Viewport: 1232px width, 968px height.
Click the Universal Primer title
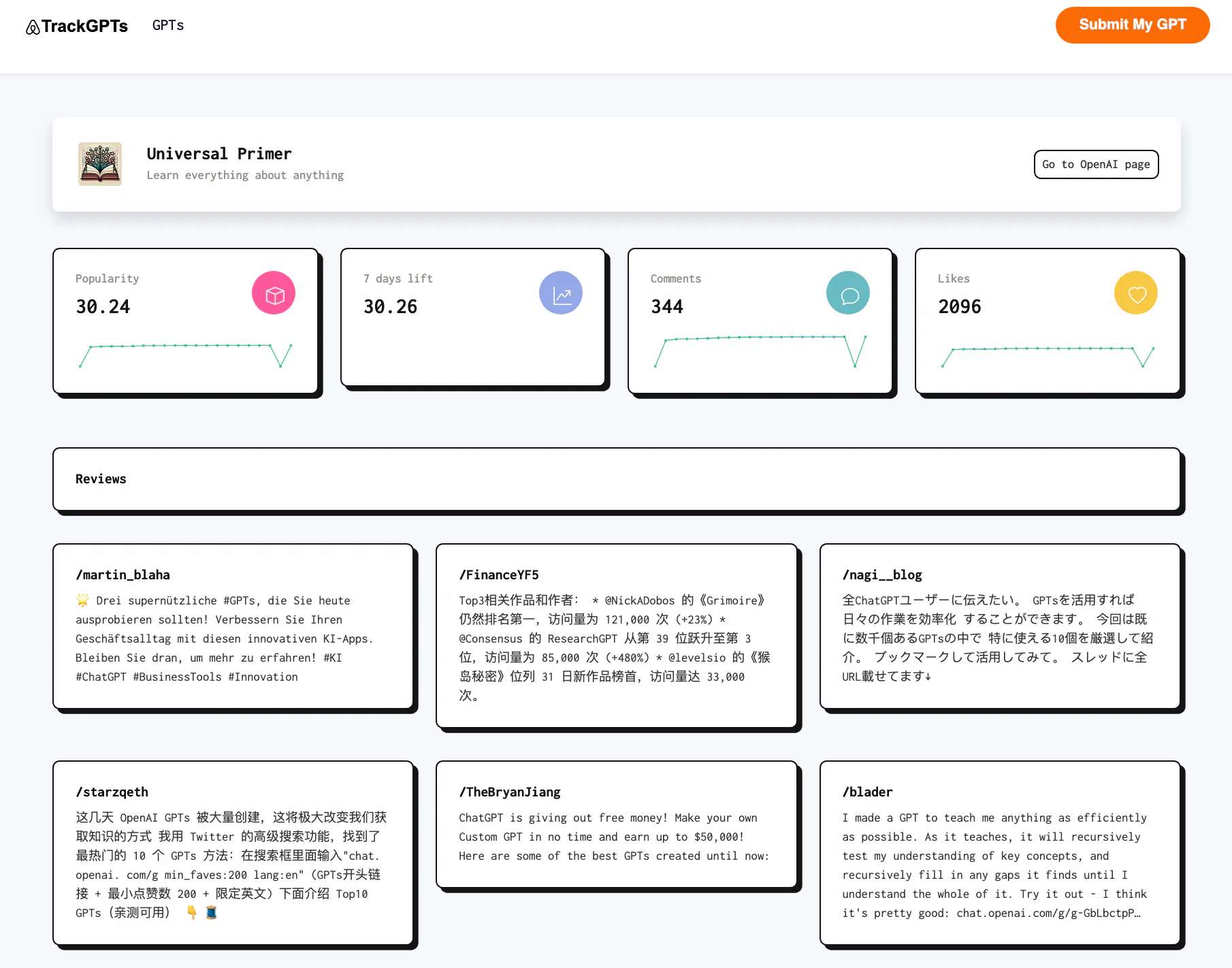(x=219, y=154)
